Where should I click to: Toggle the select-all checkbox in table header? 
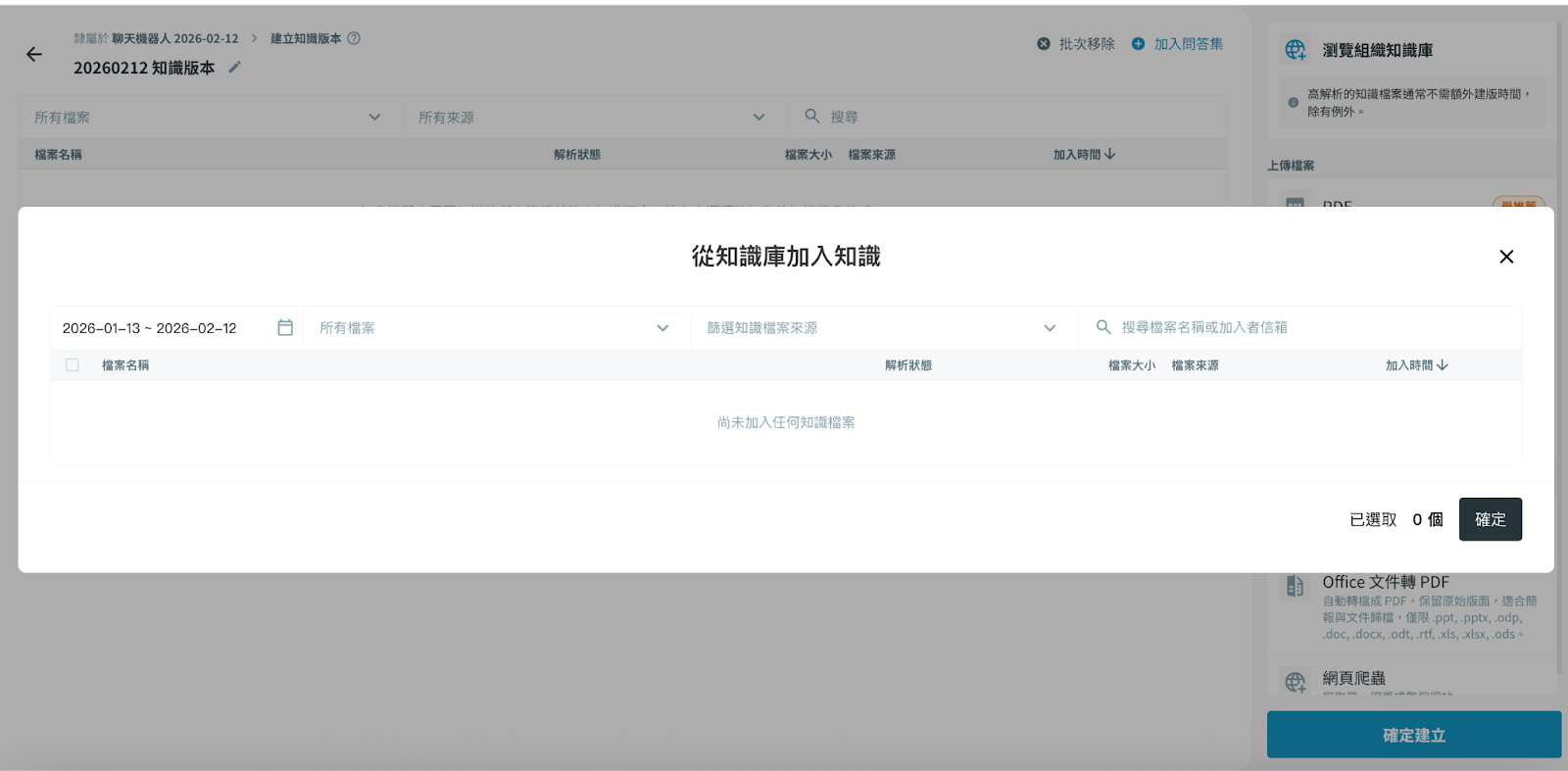pos(73,365)
